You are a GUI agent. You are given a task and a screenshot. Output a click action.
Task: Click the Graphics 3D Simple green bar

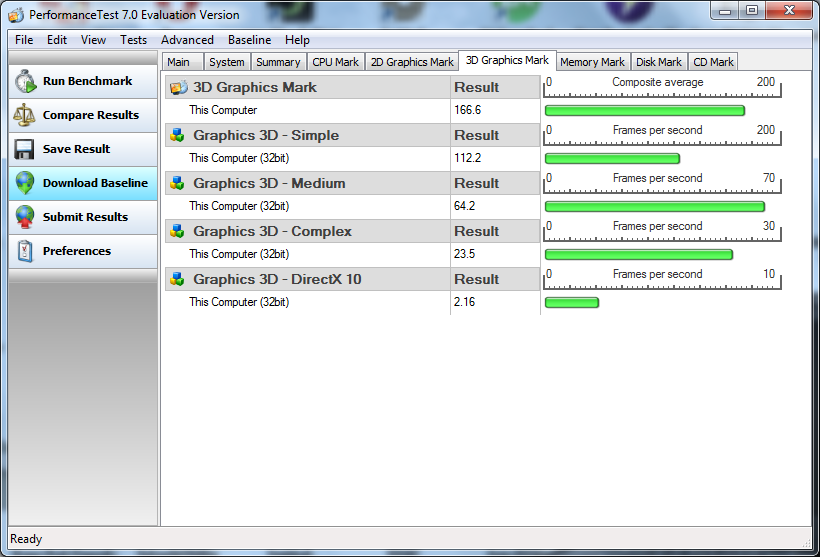coord(612,158)
